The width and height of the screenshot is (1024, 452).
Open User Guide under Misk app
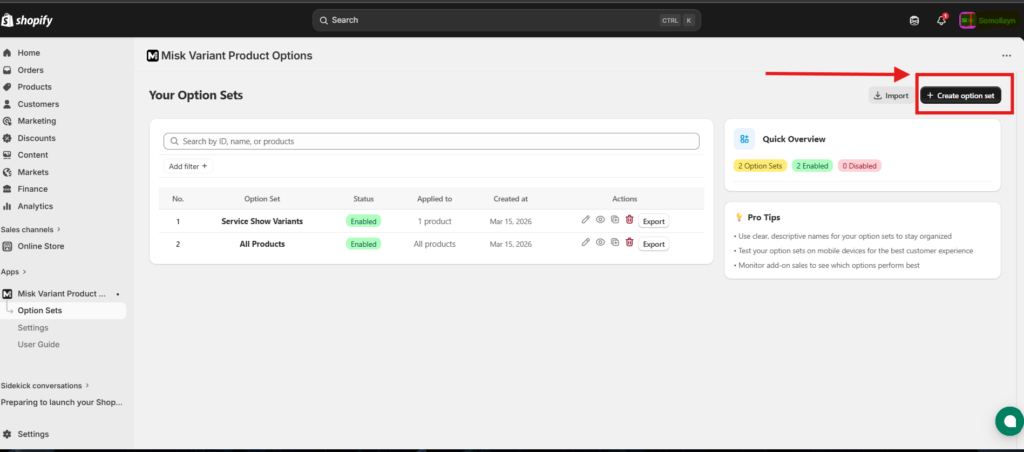click(39, 344)
